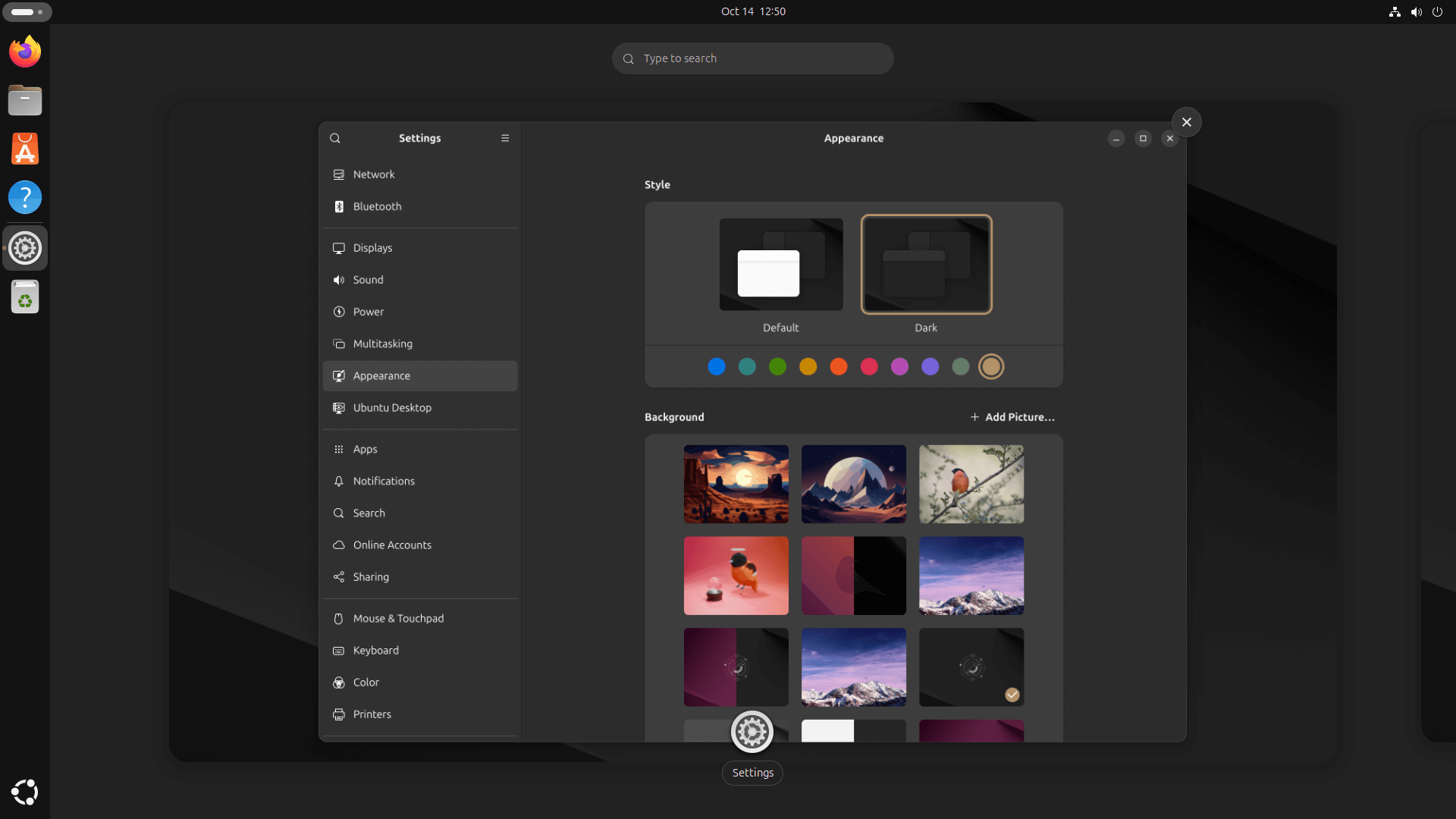
Task: Open Firefox from the dock
Action: pyautogui.click(x=24, y=51)
